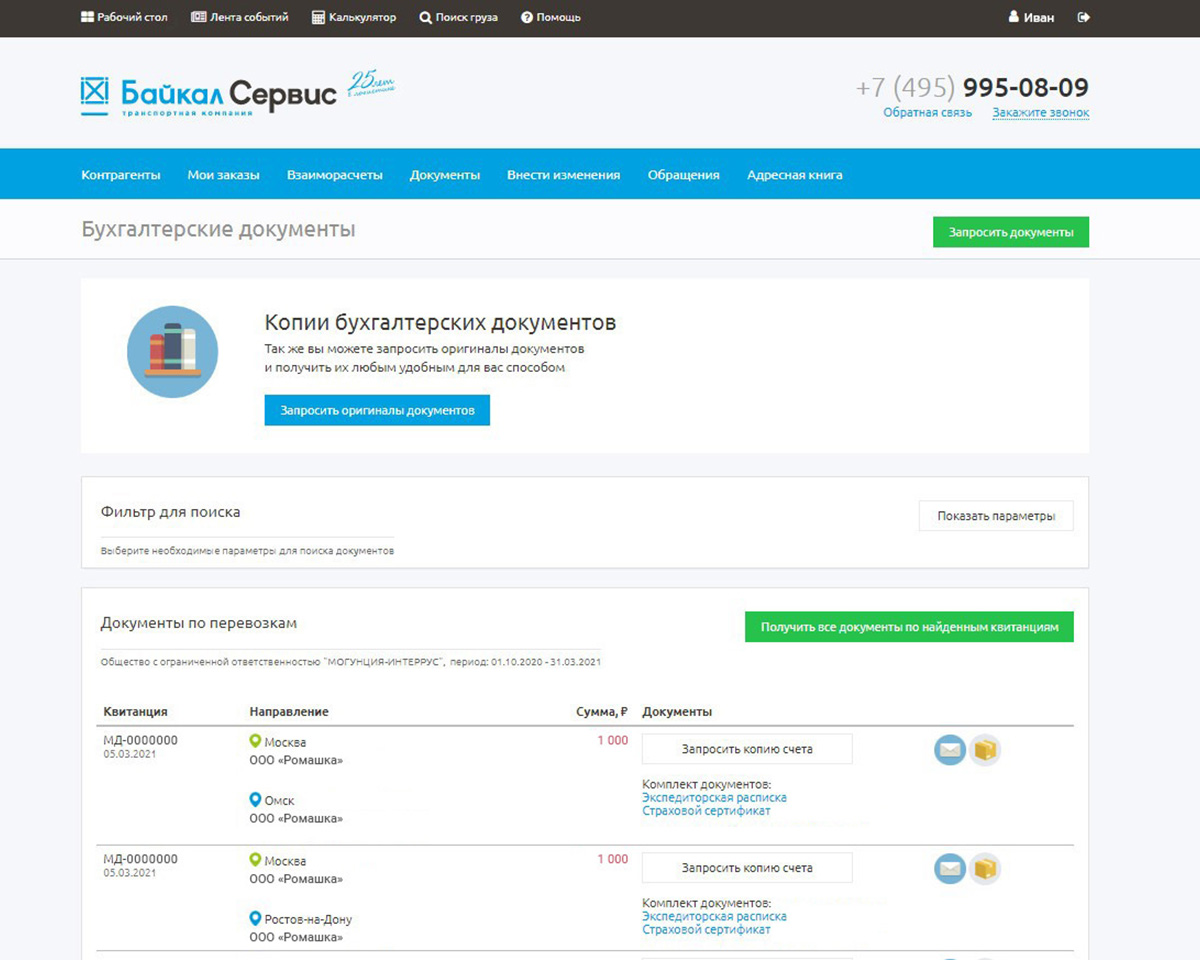The width and height of the screenshot is (1200, 960).
Task: Open the Иван user profile
Action: click(1031, 17)
